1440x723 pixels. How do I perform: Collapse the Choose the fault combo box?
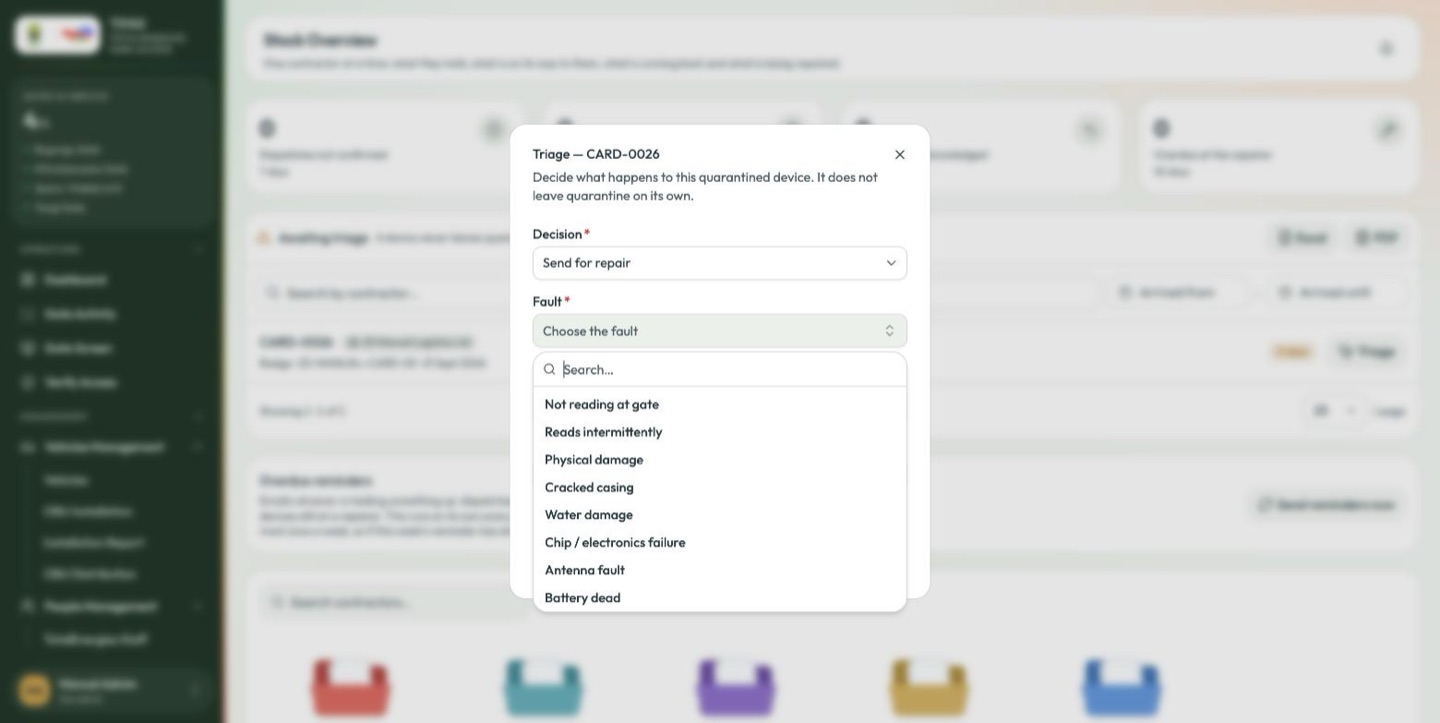click(x=719, y=331)
